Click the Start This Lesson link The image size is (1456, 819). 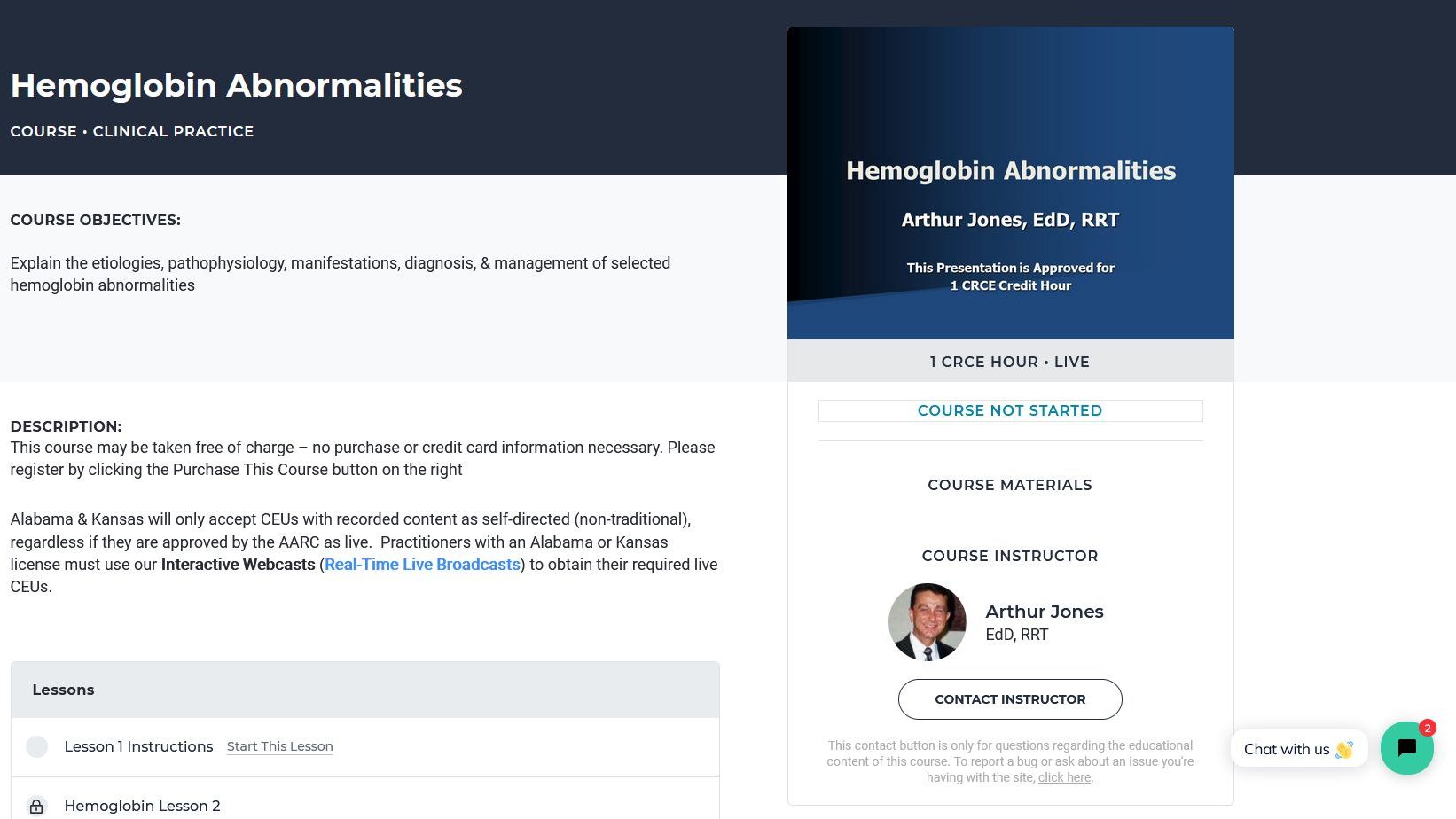tap(279, 747)
